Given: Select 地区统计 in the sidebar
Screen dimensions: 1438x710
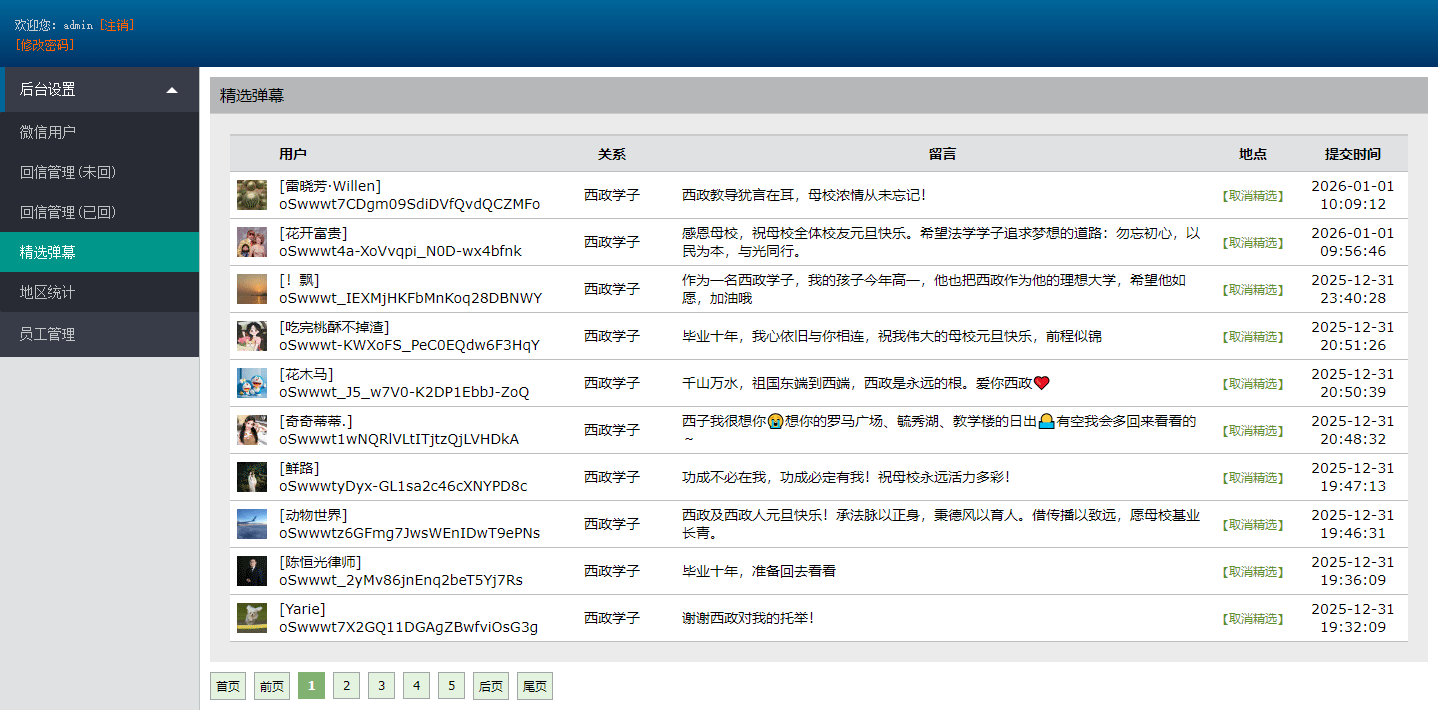Looking at the screenshot, I should pos(48,293).
